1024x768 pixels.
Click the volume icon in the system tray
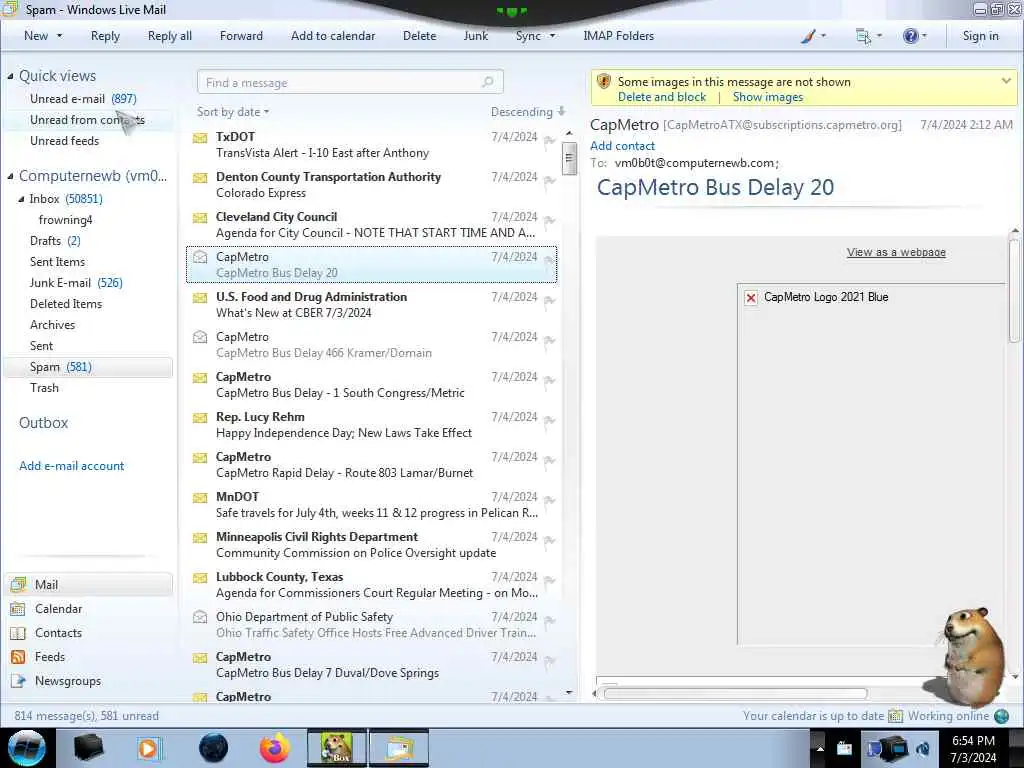[x=923, y=749]
